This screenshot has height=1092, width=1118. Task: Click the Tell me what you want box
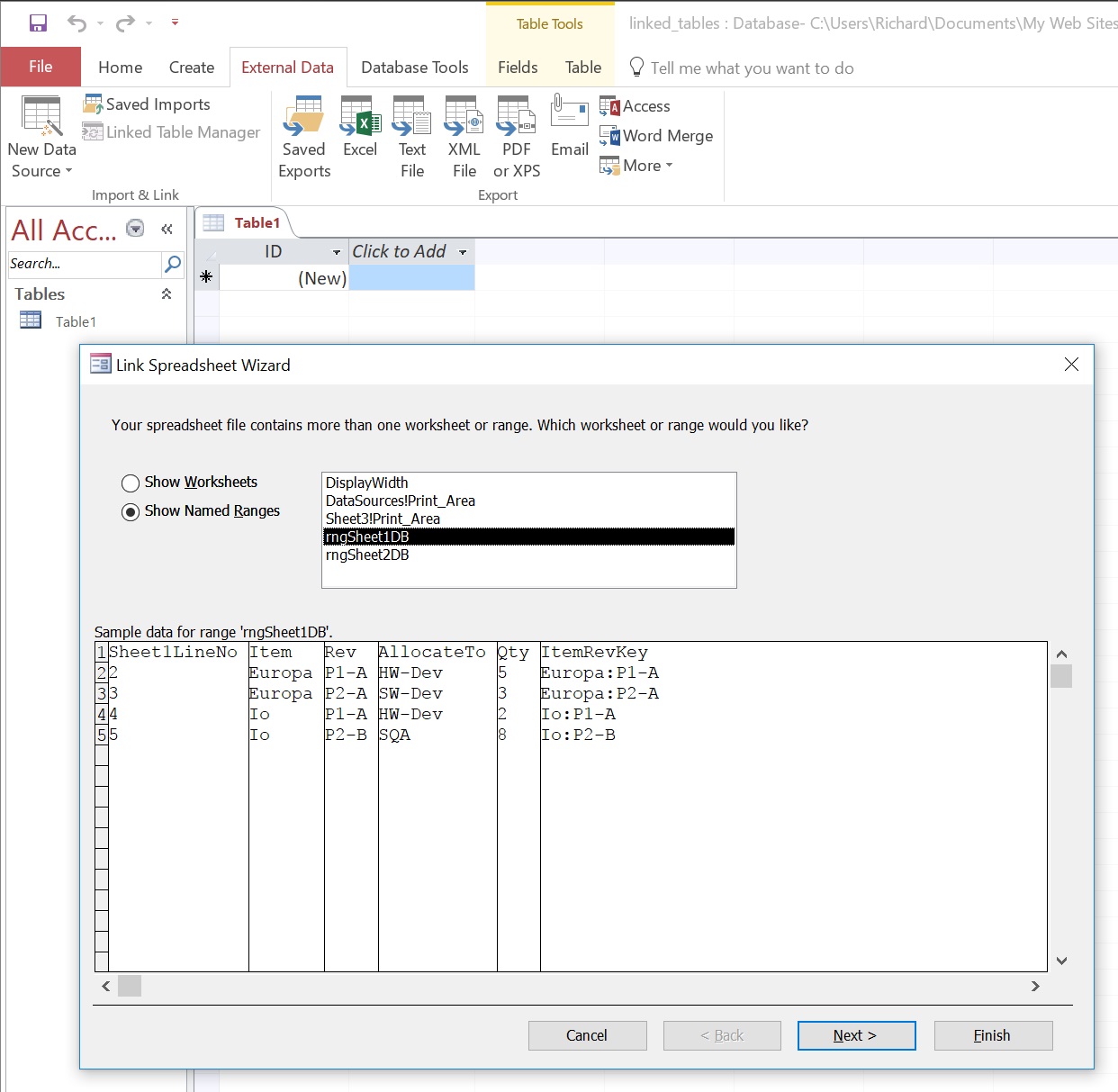click(753, 68)
